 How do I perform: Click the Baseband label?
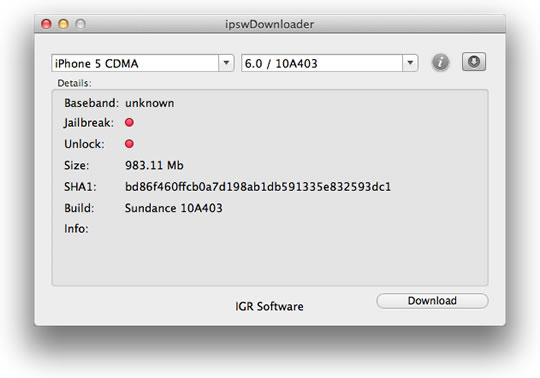[91, 103]
